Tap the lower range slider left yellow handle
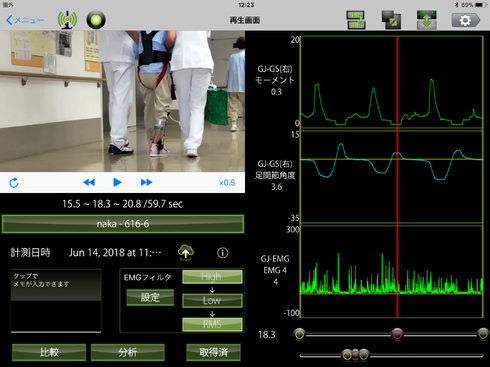The width and height of the screenshot is (490, 367). [347, 355]
